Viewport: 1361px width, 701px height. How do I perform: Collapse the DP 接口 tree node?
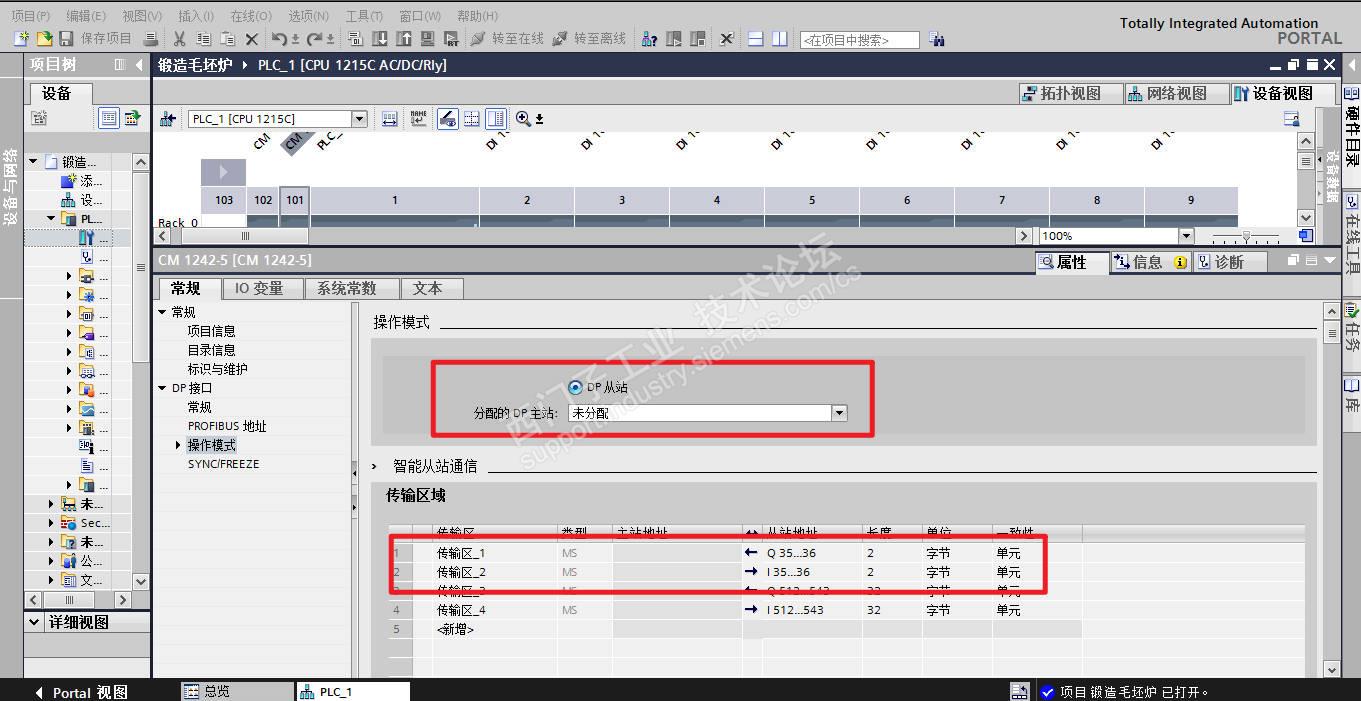[x=162, y=388]
